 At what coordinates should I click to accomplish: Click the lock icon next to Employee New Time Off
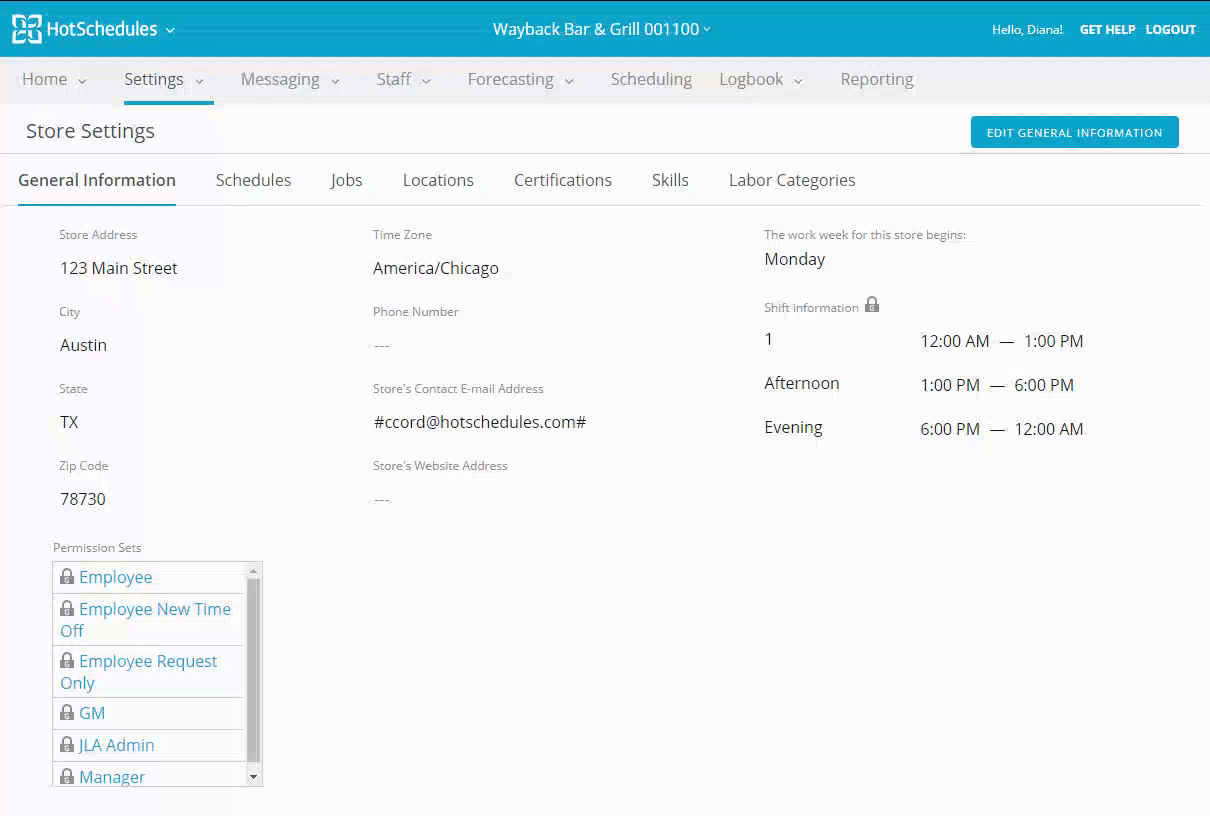click(x=67, y=609)
